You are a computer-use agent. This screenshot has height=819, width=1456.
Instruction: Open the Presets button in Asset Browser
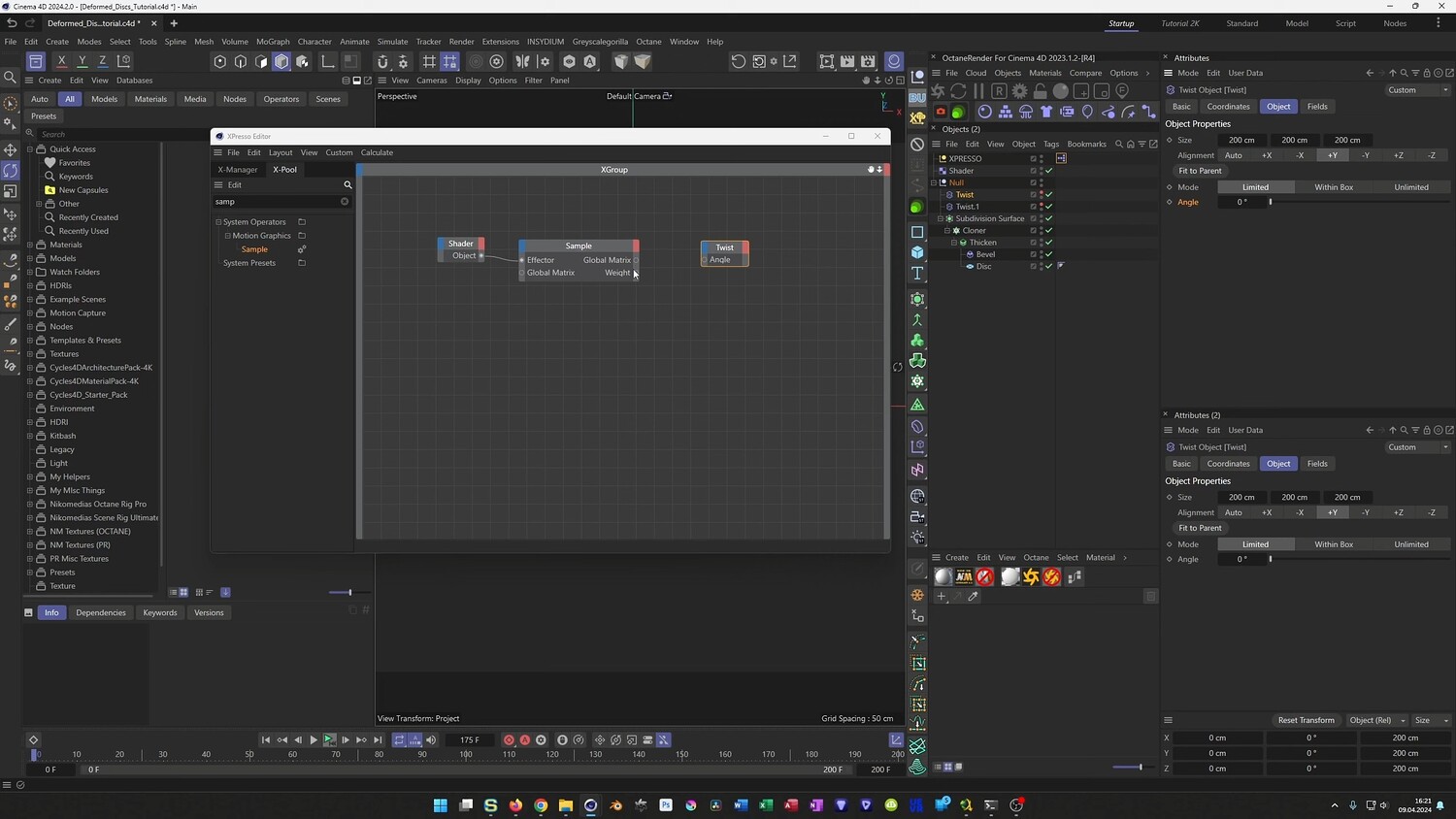click(44, 116)
